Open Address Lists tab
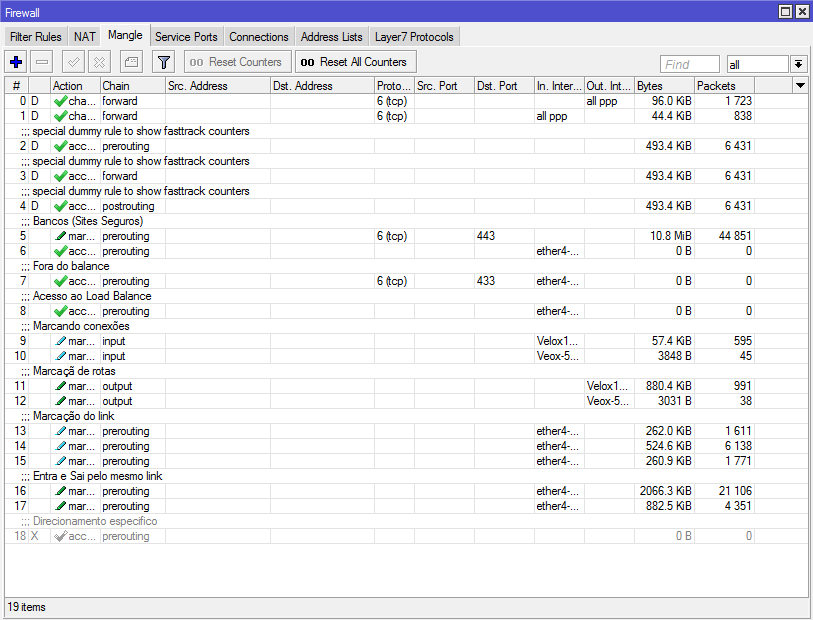The image size is (813, 620). [x=332, y=37]
